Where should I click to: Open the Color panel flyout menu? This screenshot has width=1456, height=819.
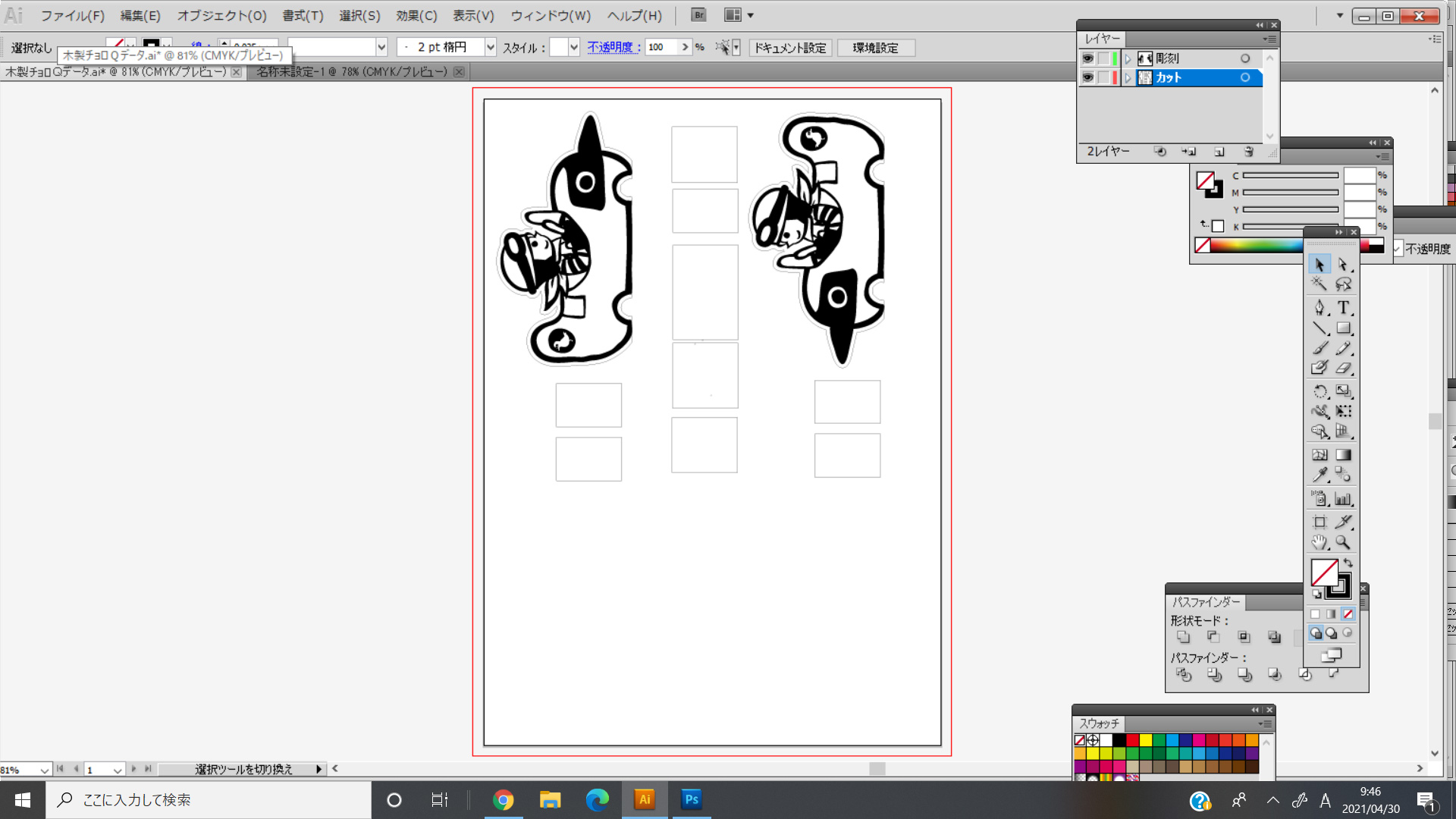click(1383, 156)
